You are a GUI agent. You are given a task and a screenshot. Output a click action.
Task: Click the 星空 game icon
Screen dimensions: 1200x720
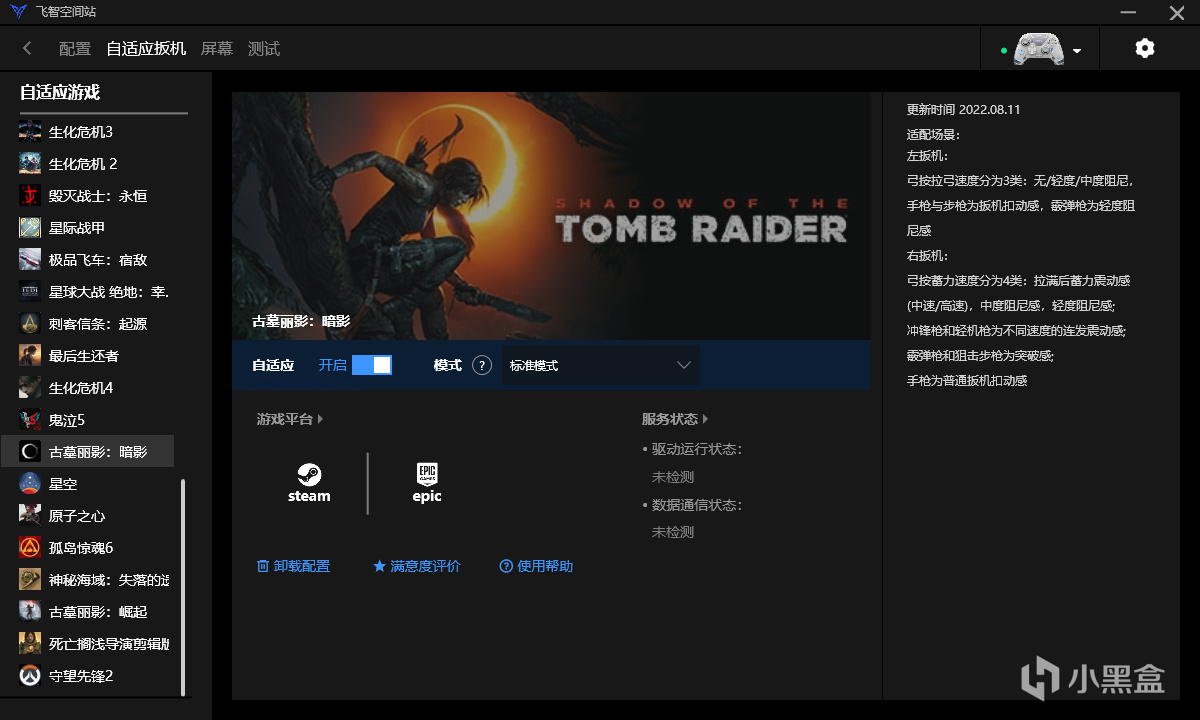(x=30, y=483)
